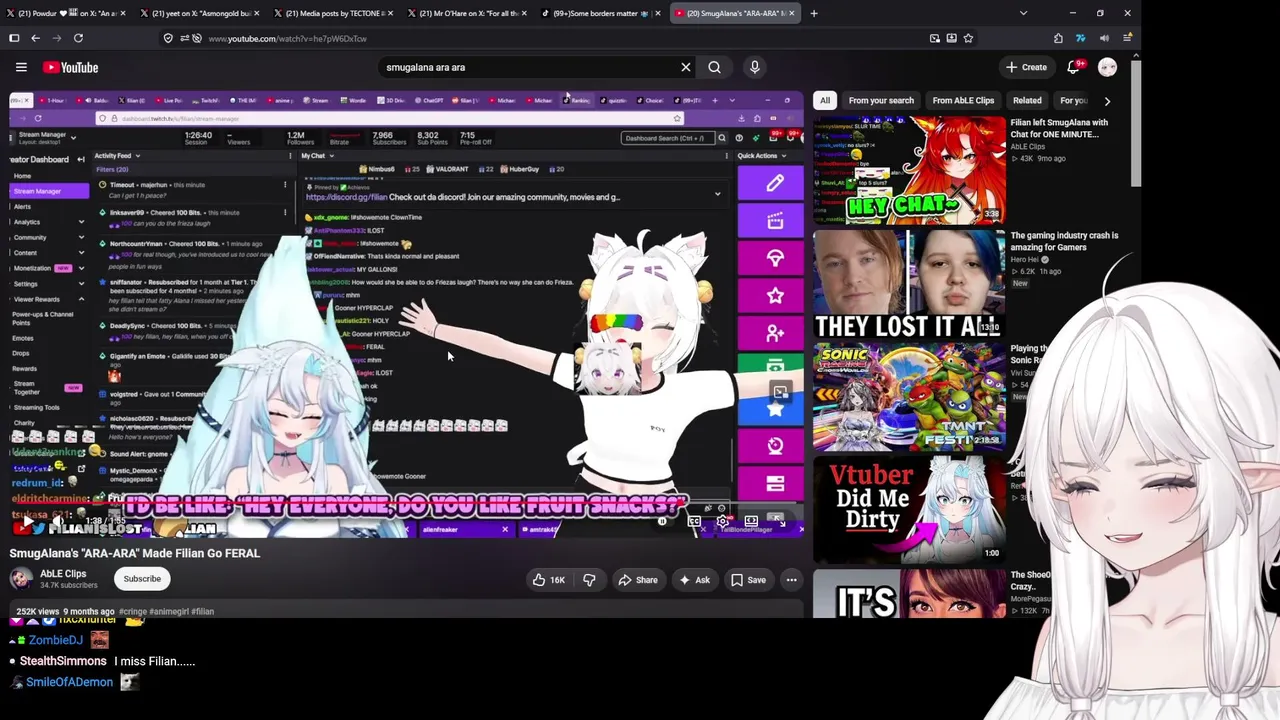This screenshot has width=1280, height=720.
Task: Open the #cringe hashtag link
Action: [x=133, y=611]
